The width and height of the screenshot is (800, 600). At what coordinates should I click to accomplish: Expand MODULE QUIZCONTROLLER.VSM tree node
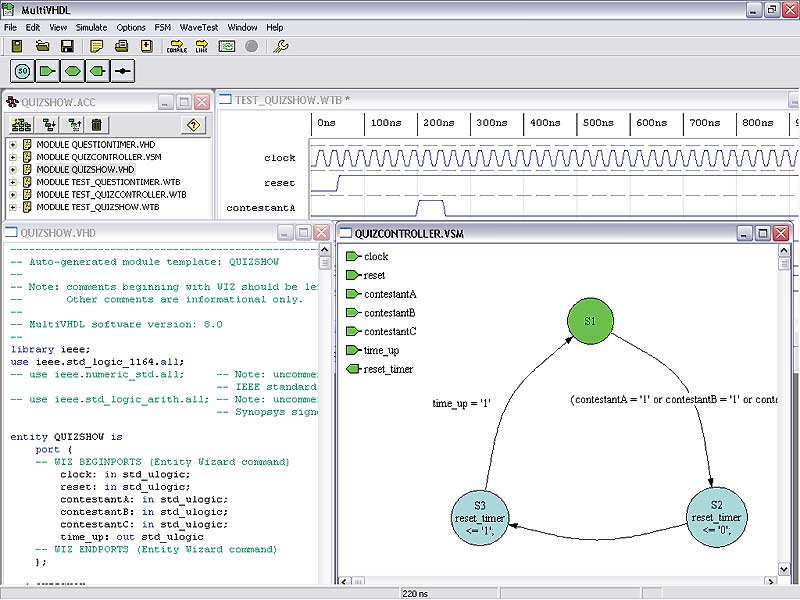coord(13,157)
